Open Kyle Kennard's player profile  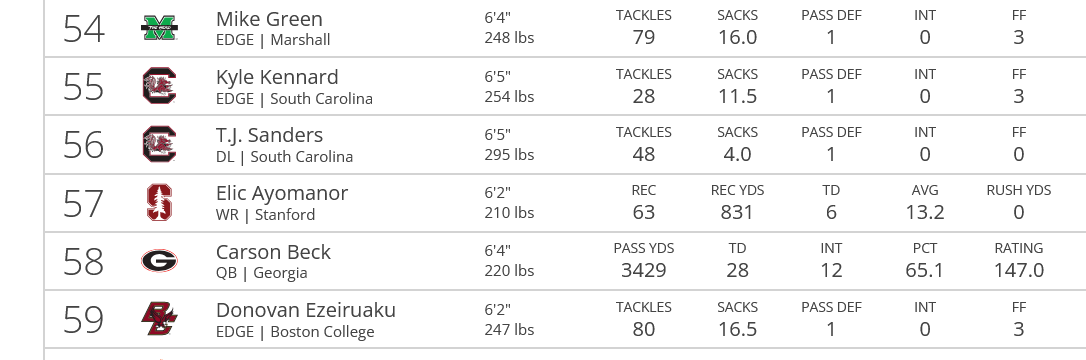coord(277,77)
